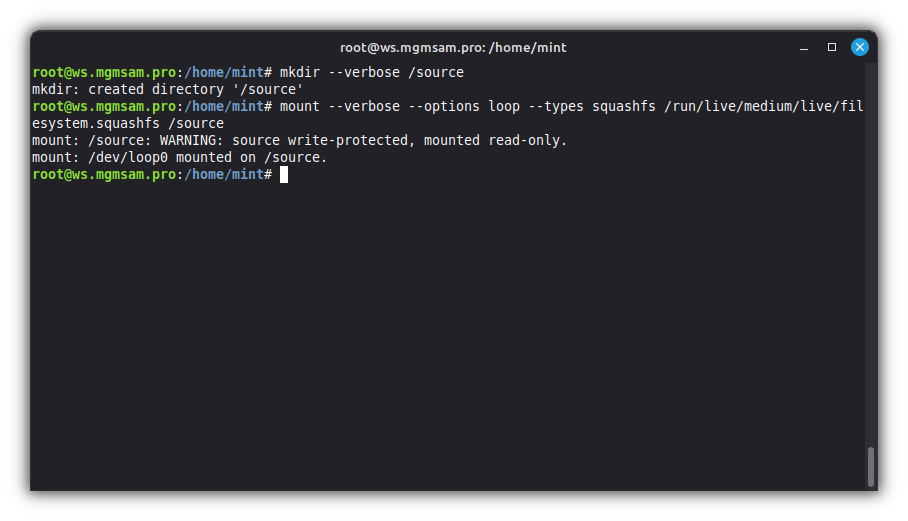Click the 'mkdir --verbose /source' command text
The width and height of the screenshot is (908, 521).
372,72
